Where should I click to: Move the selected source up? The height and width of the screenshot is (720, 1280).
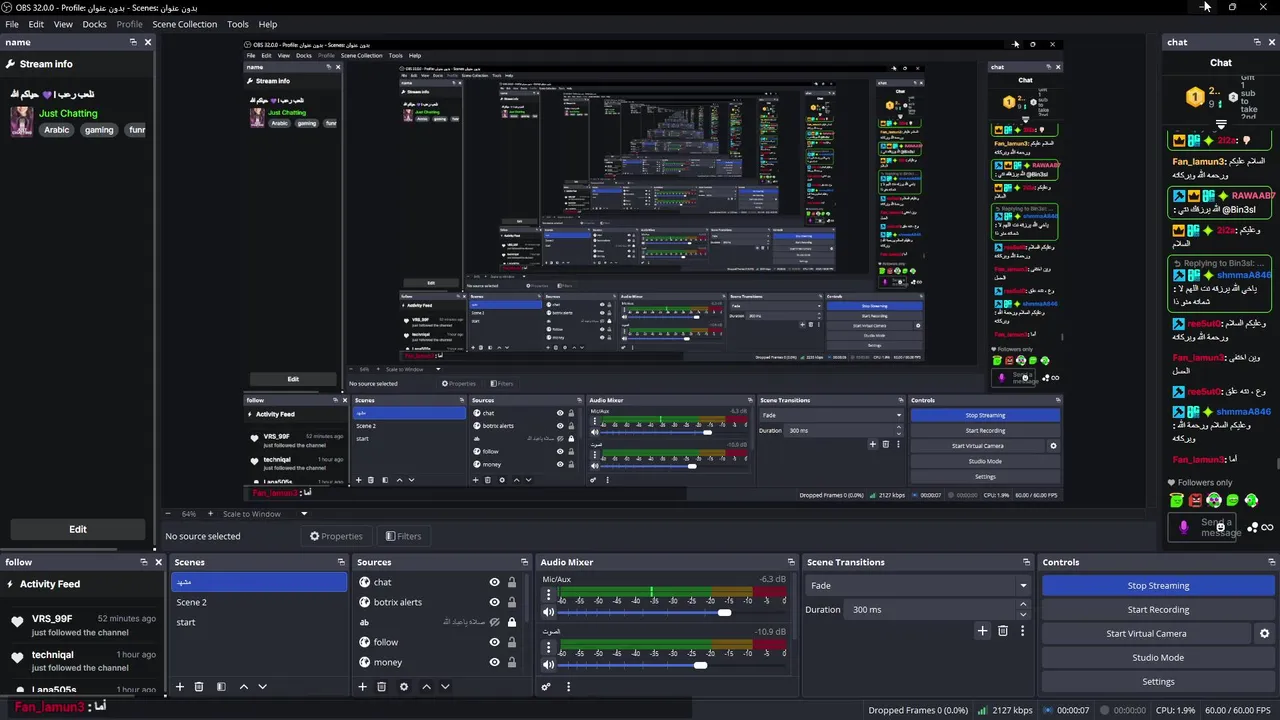point(426,687)
